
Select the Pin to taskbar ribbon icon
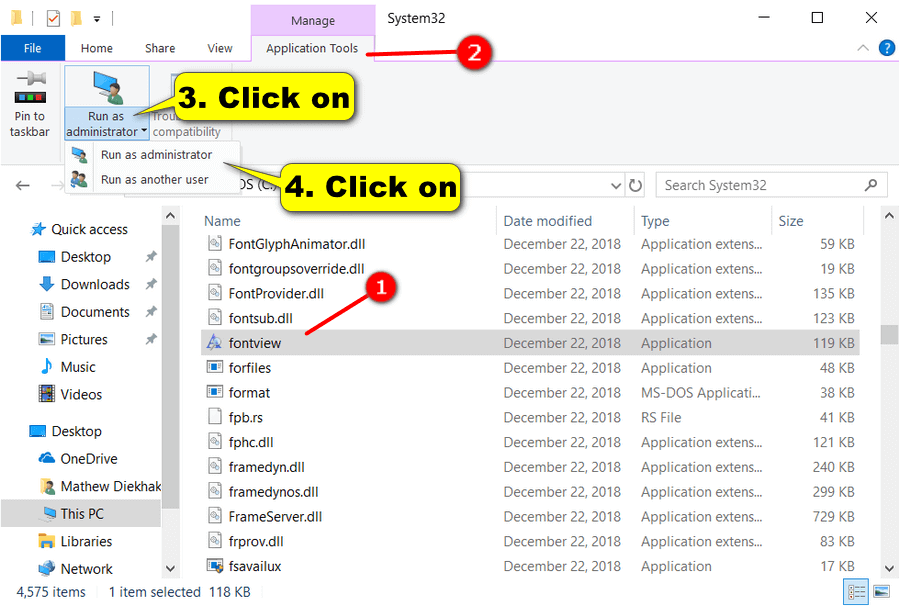29,105
